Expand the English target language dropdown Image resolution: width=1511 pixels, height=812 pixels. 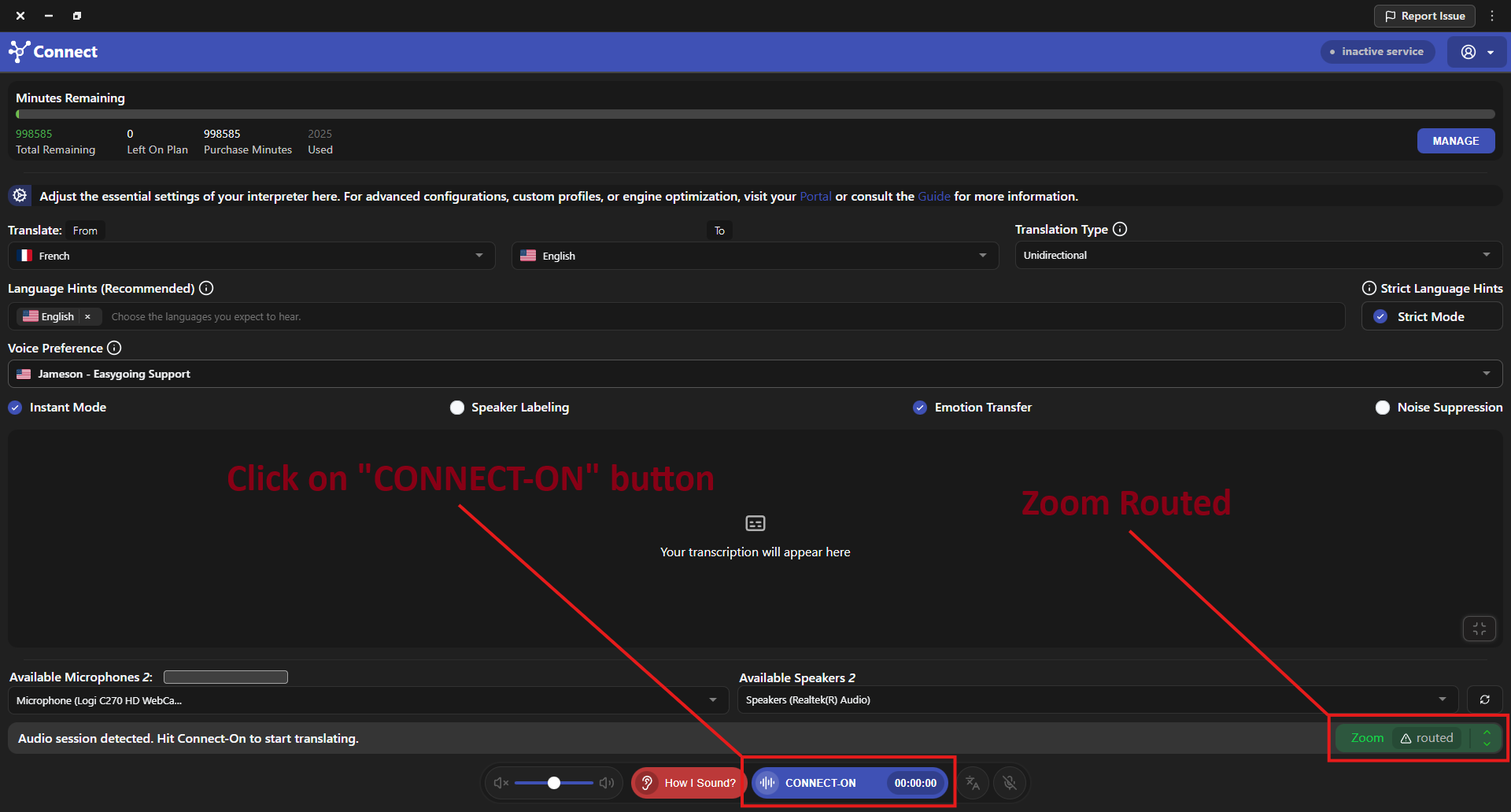point(755,256)
